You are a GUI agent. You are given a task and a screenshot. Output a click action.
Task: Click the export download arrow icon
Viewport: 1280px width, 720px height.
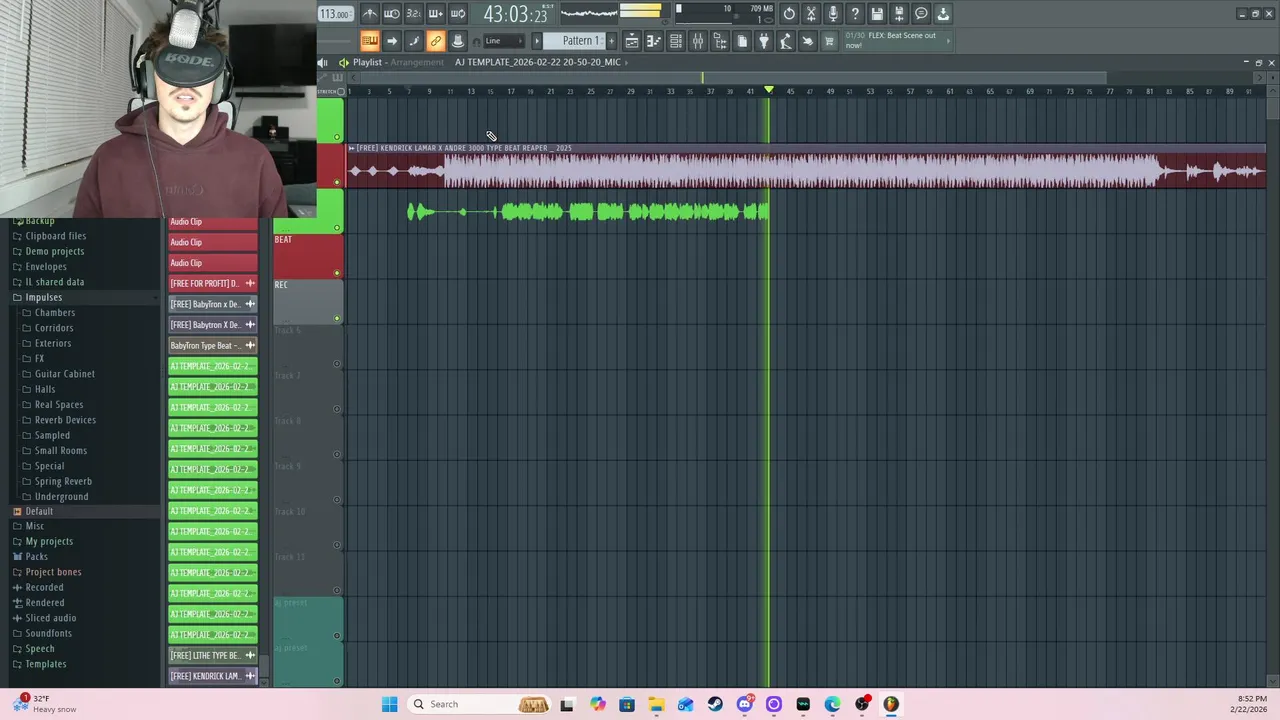[943, 13]
